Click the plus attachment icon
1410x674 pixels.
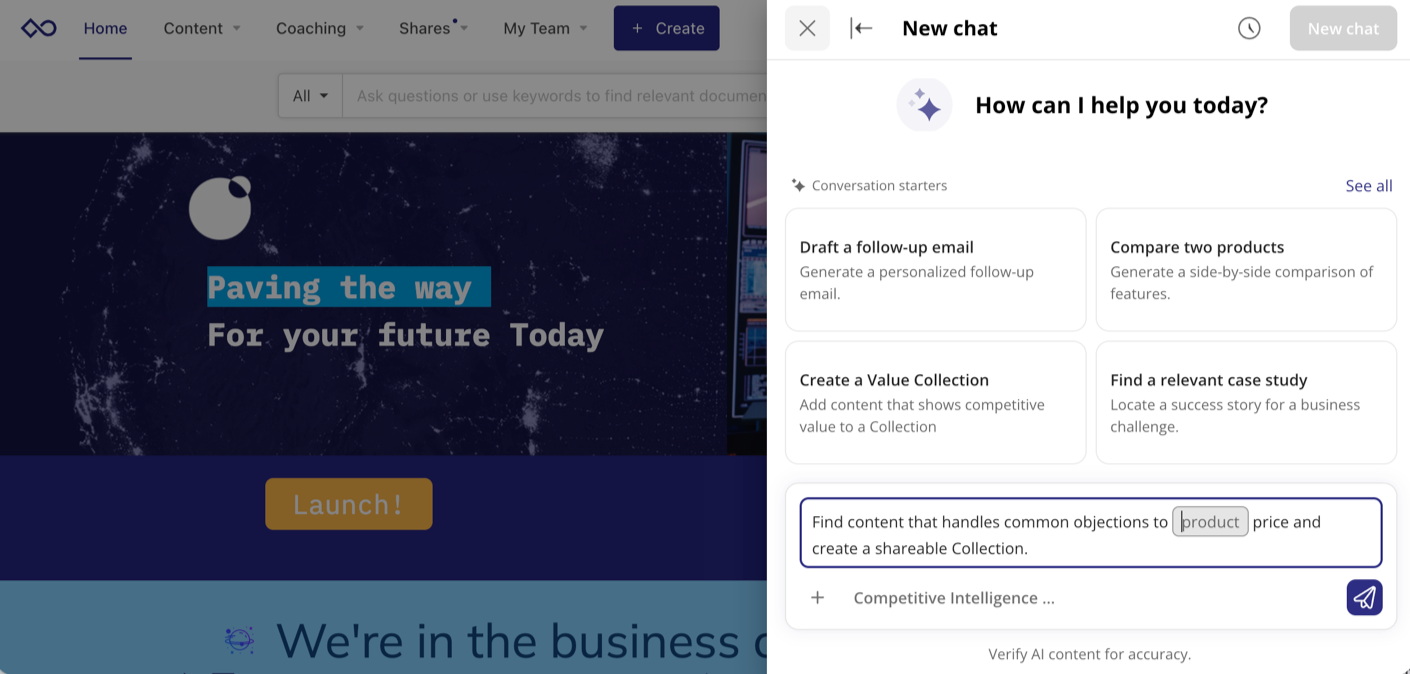pyautogui.click(x=817, y=598)
